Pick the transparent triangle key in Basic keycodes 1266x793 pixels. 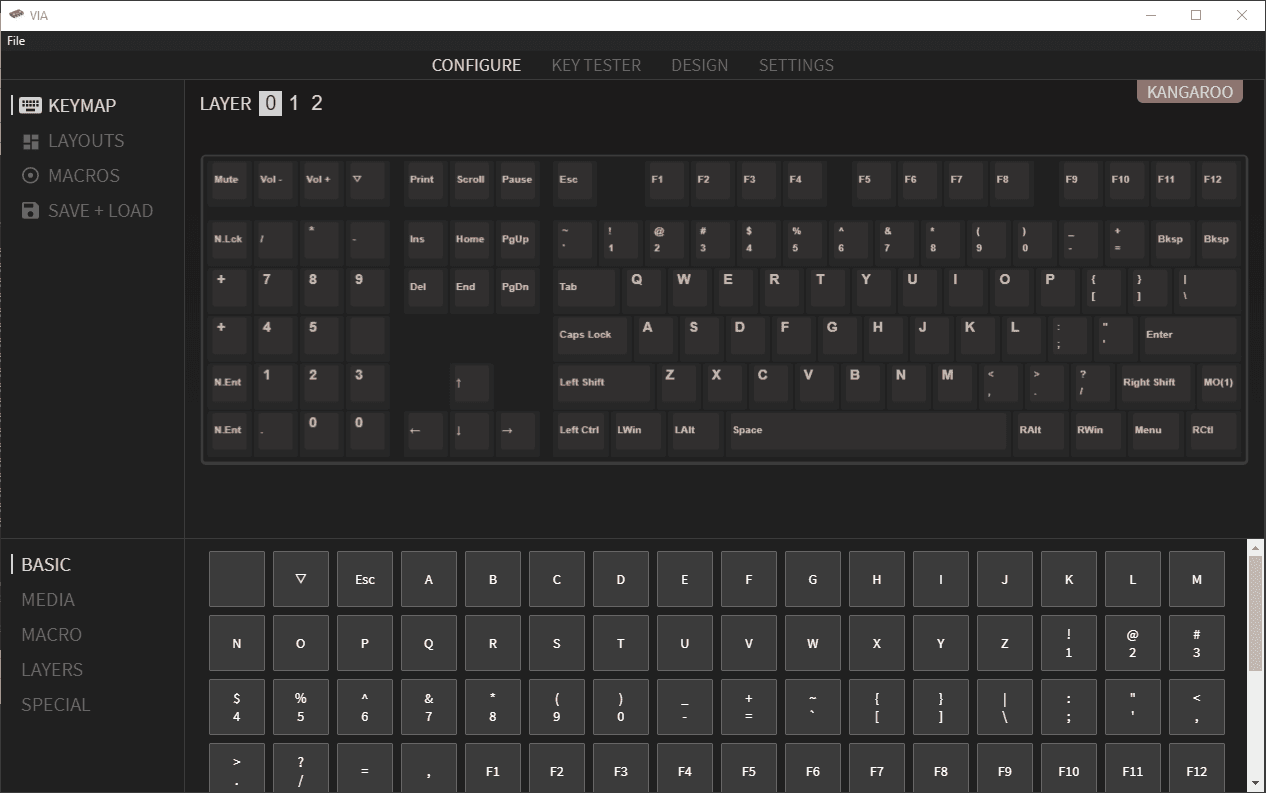(x=300, y=579)
